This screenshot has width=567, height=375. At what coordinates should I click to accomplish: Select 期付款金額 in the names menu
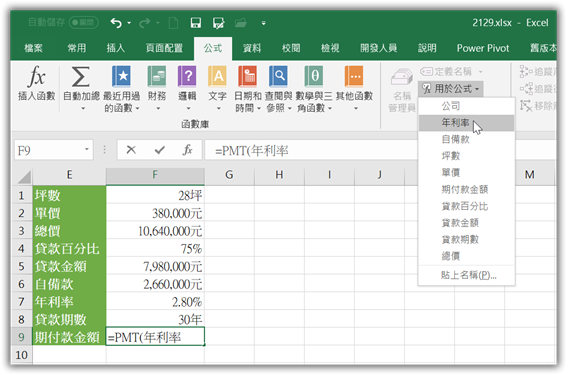[466, 189]
